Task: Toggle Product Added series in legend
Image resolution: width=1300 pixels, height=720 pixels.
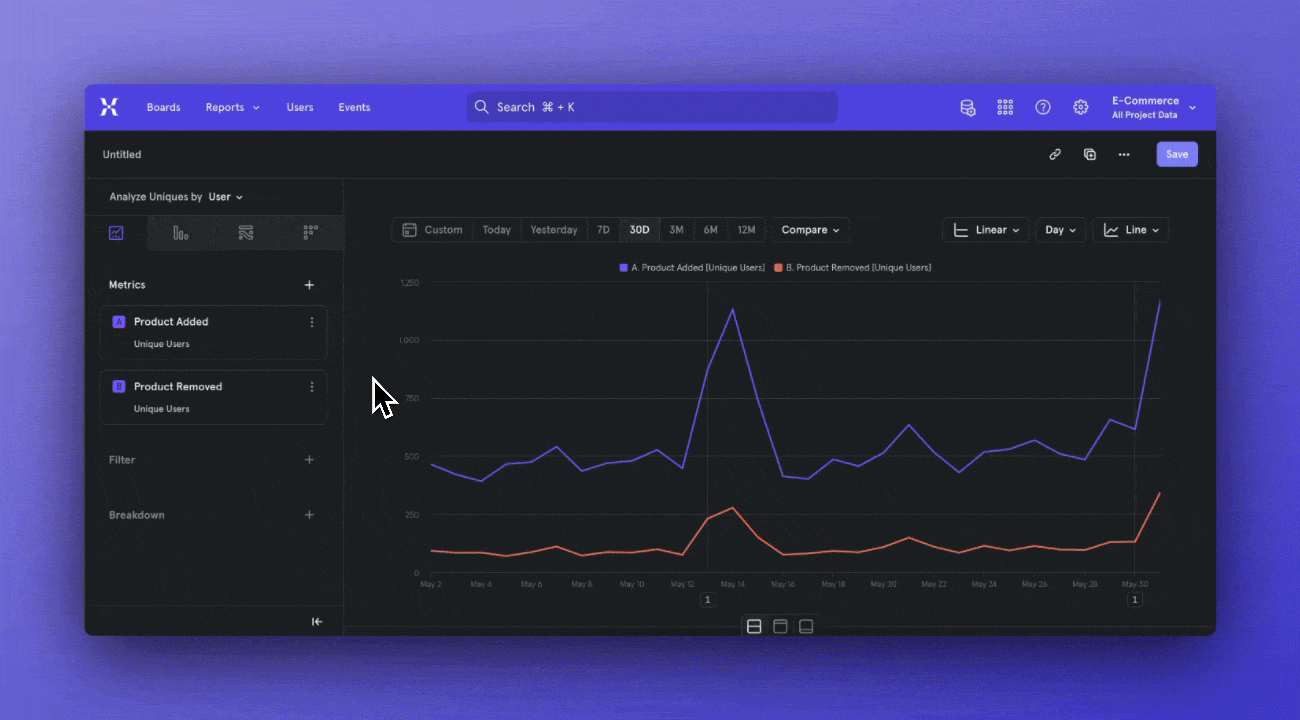Action: (x=692, y=268)
